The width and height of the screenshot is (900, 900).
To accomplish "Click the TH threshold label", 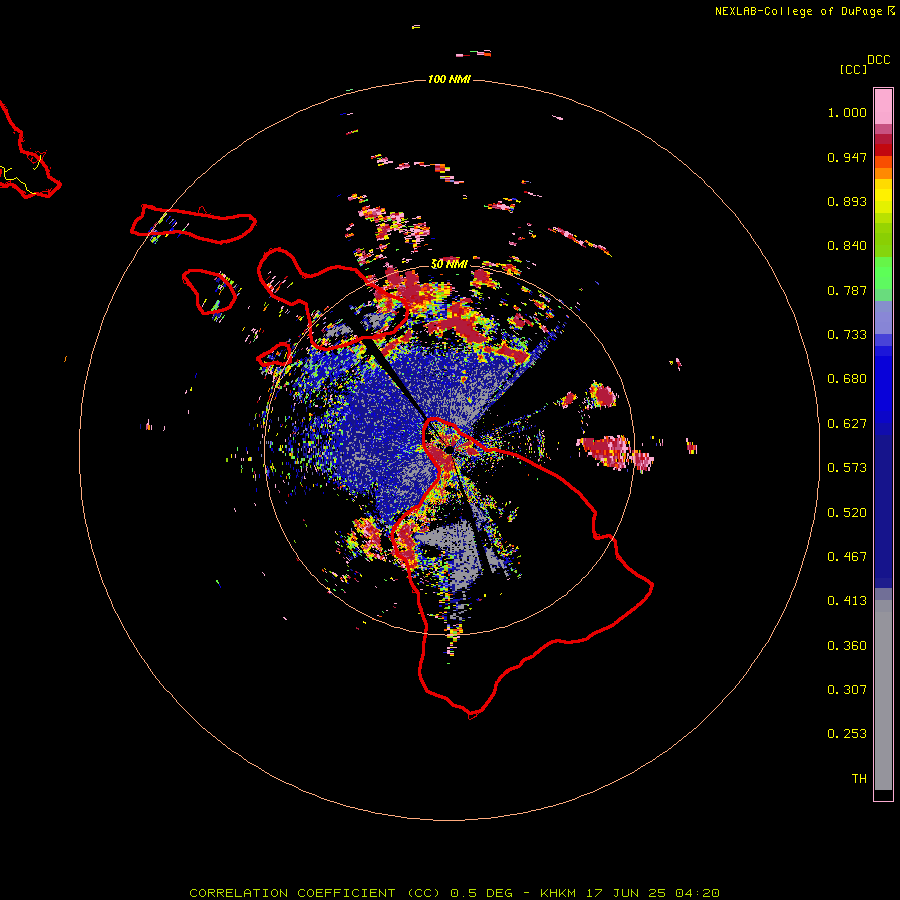I will pos(859,779).
